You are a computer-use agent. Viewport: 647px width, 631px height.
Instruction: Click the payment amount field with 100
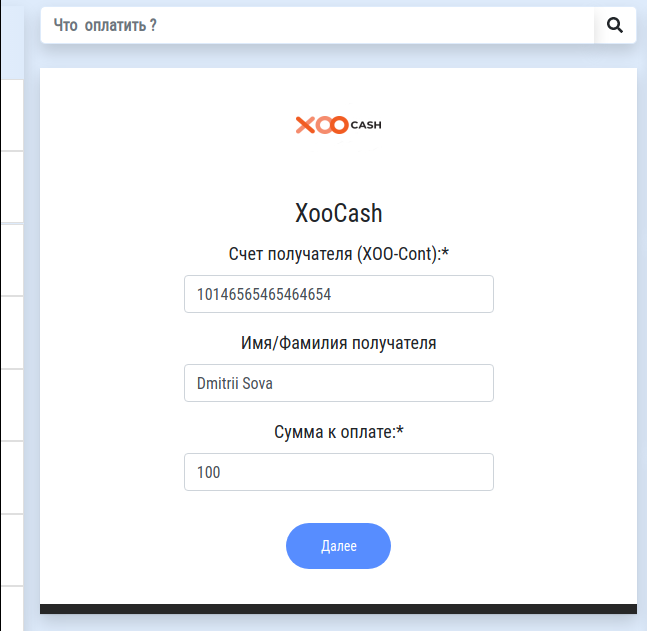click(x=339, y=472)
